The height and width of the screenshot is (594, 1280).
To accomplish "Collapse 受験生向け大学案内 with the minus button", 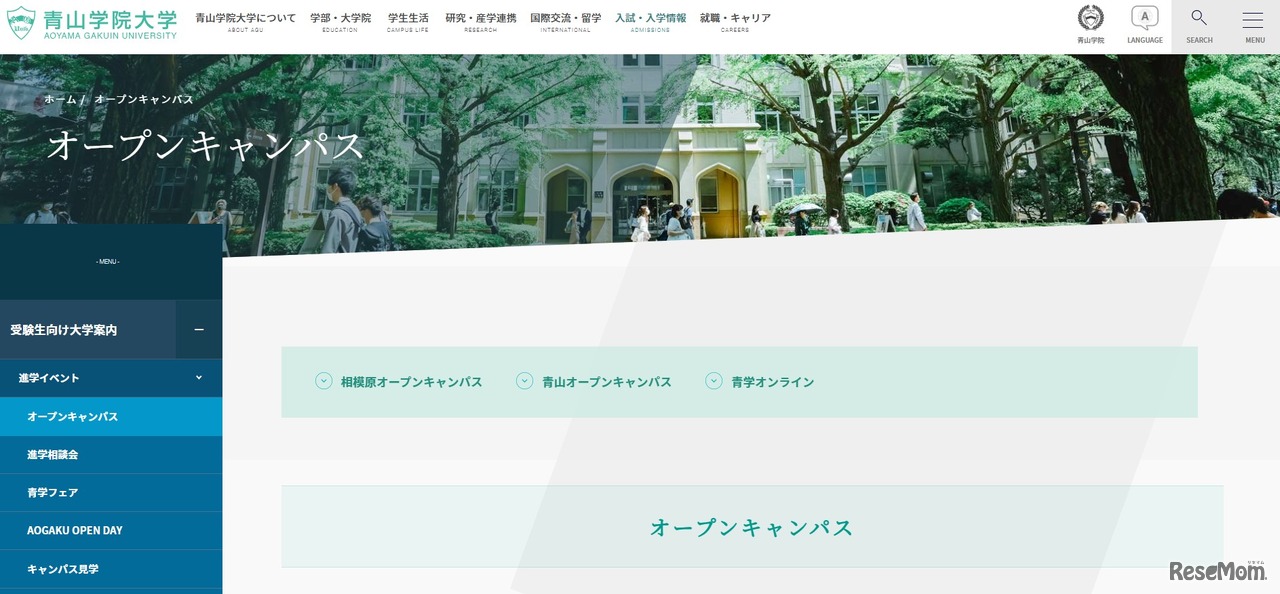I will pos(199,329).
